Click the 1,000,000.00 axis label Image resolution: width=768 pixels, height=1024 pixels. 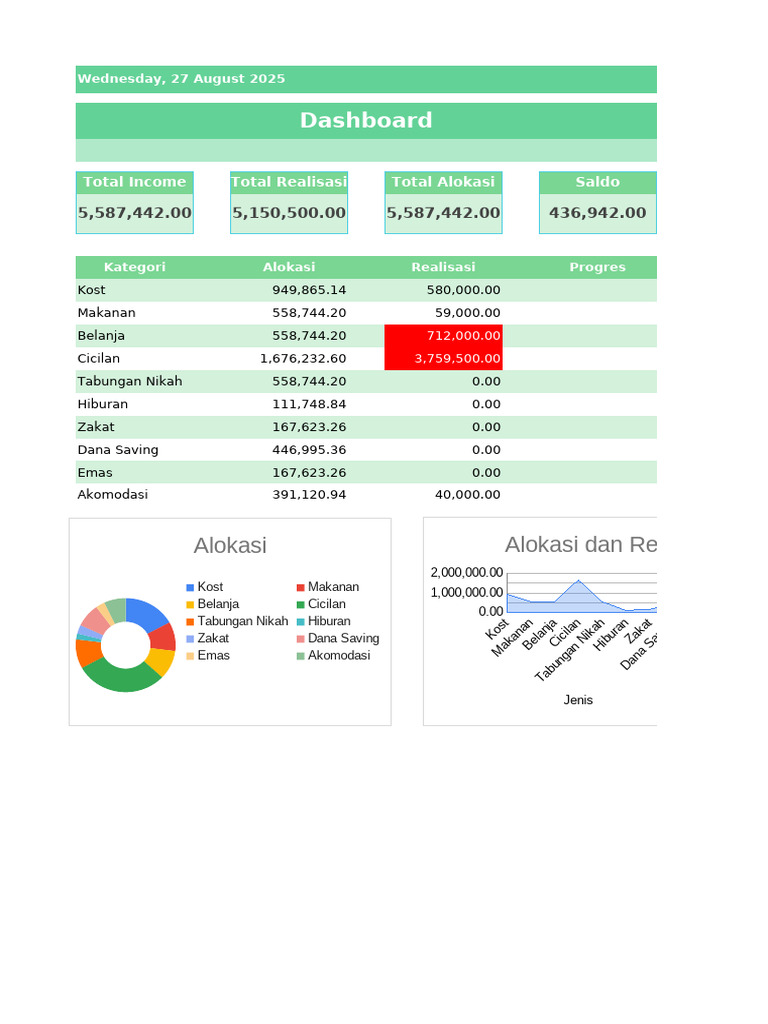[x=466, y=592]
